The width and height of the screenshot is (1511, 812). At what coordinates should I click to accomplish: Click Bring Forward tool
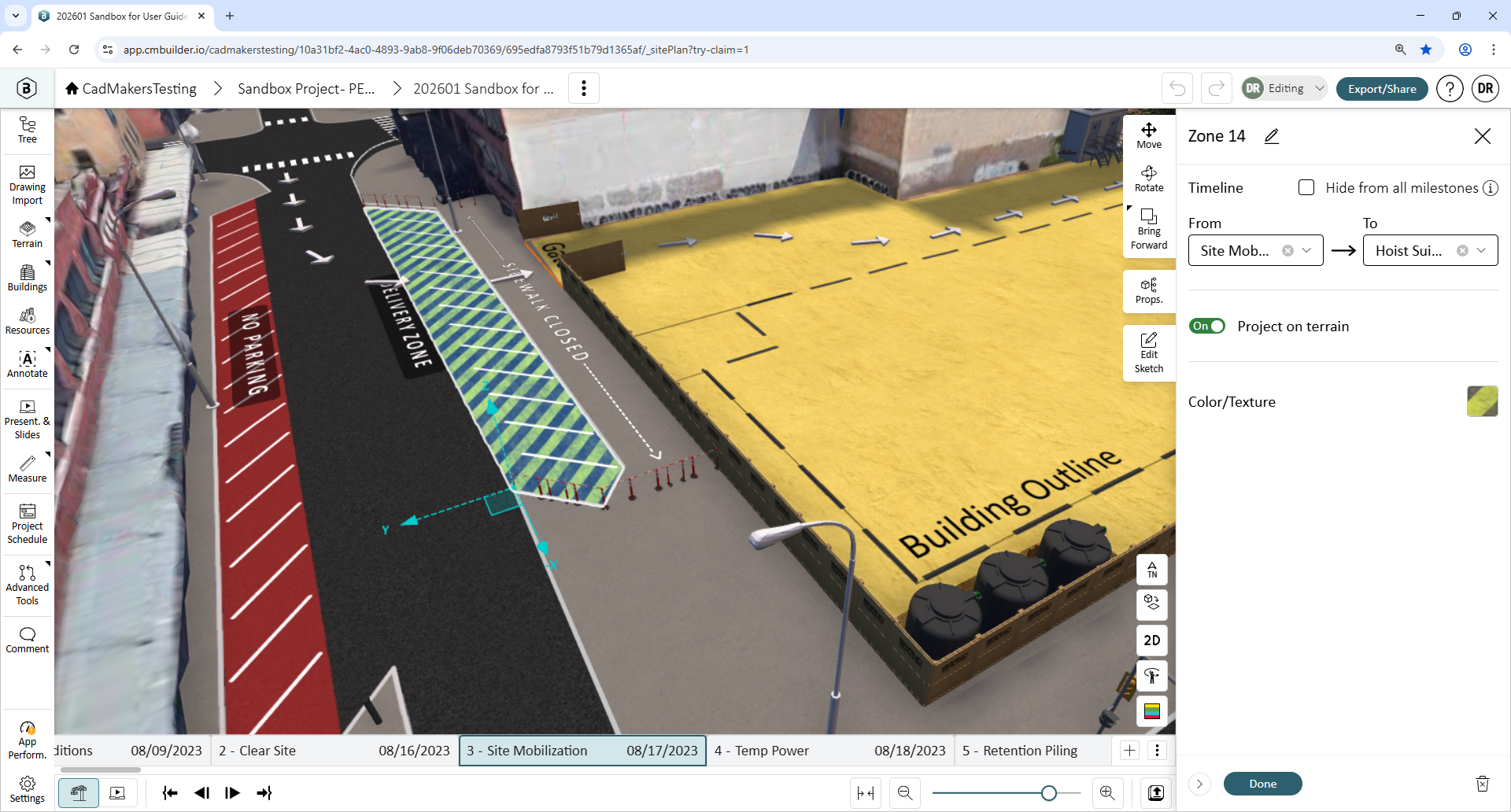[x=1149, y=230]
